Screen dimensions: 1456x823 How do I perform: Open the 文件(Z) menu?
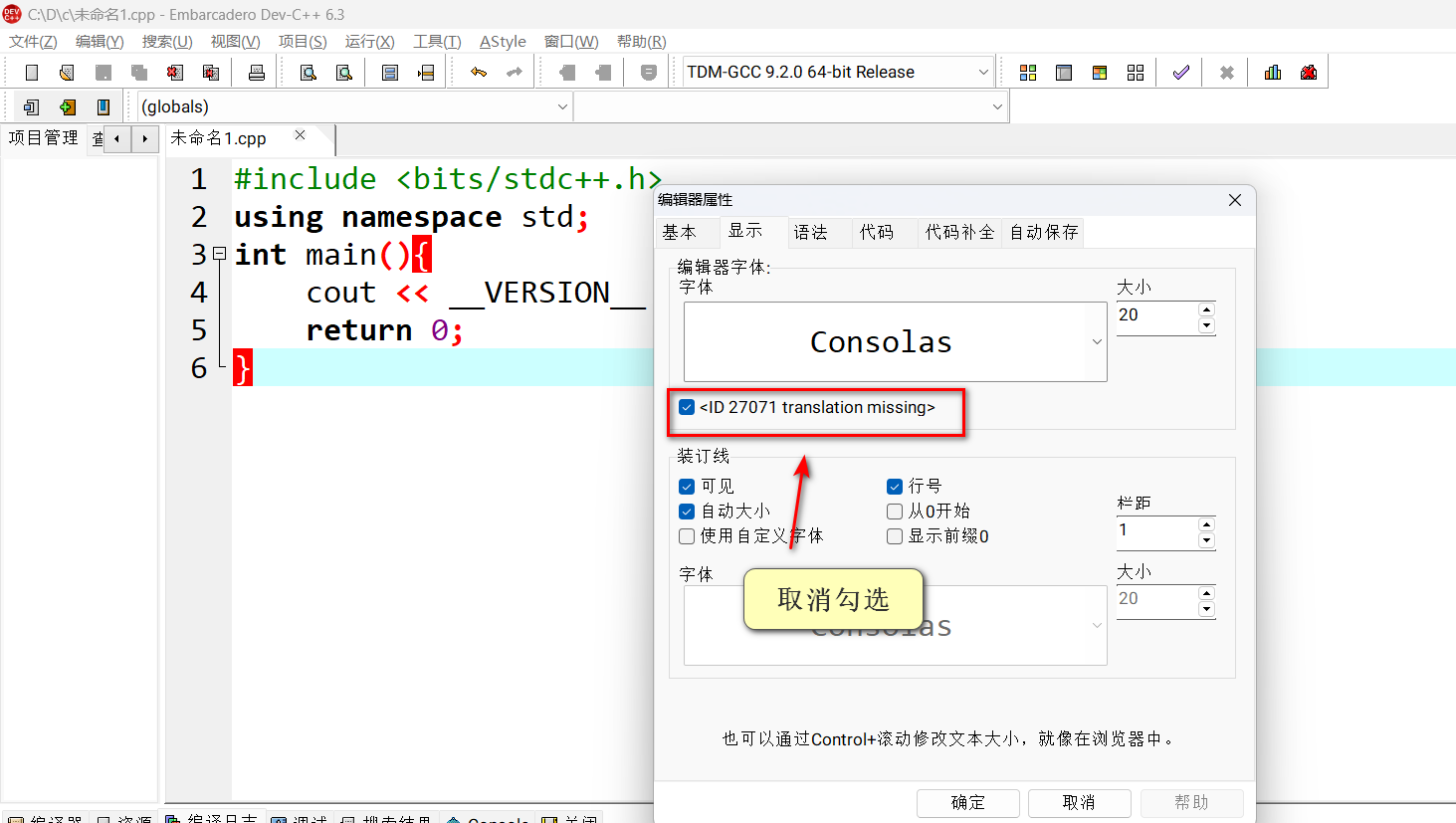pos(33,42)
